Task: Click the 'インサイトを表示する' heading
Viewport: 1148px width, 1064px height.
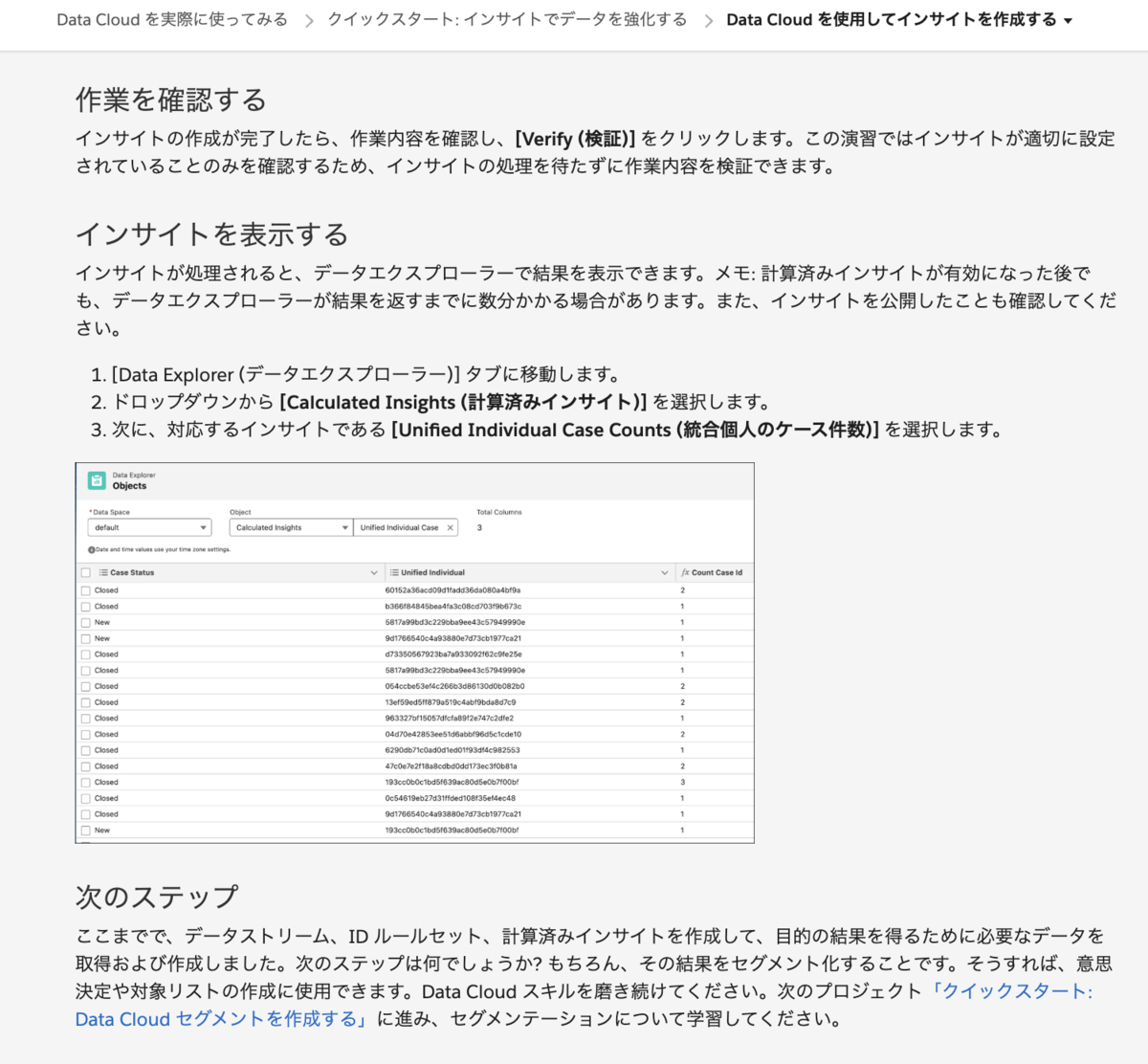Action: pos(212,234)
